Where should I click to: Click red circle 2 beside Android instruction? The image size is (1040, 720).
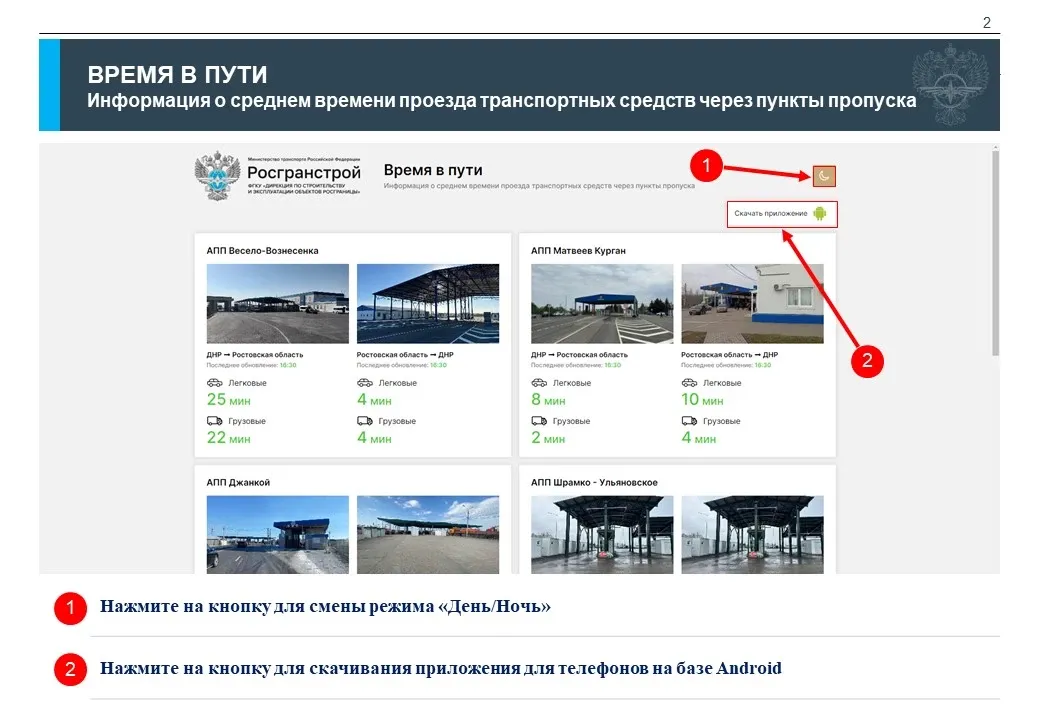[x=70, y=669]
